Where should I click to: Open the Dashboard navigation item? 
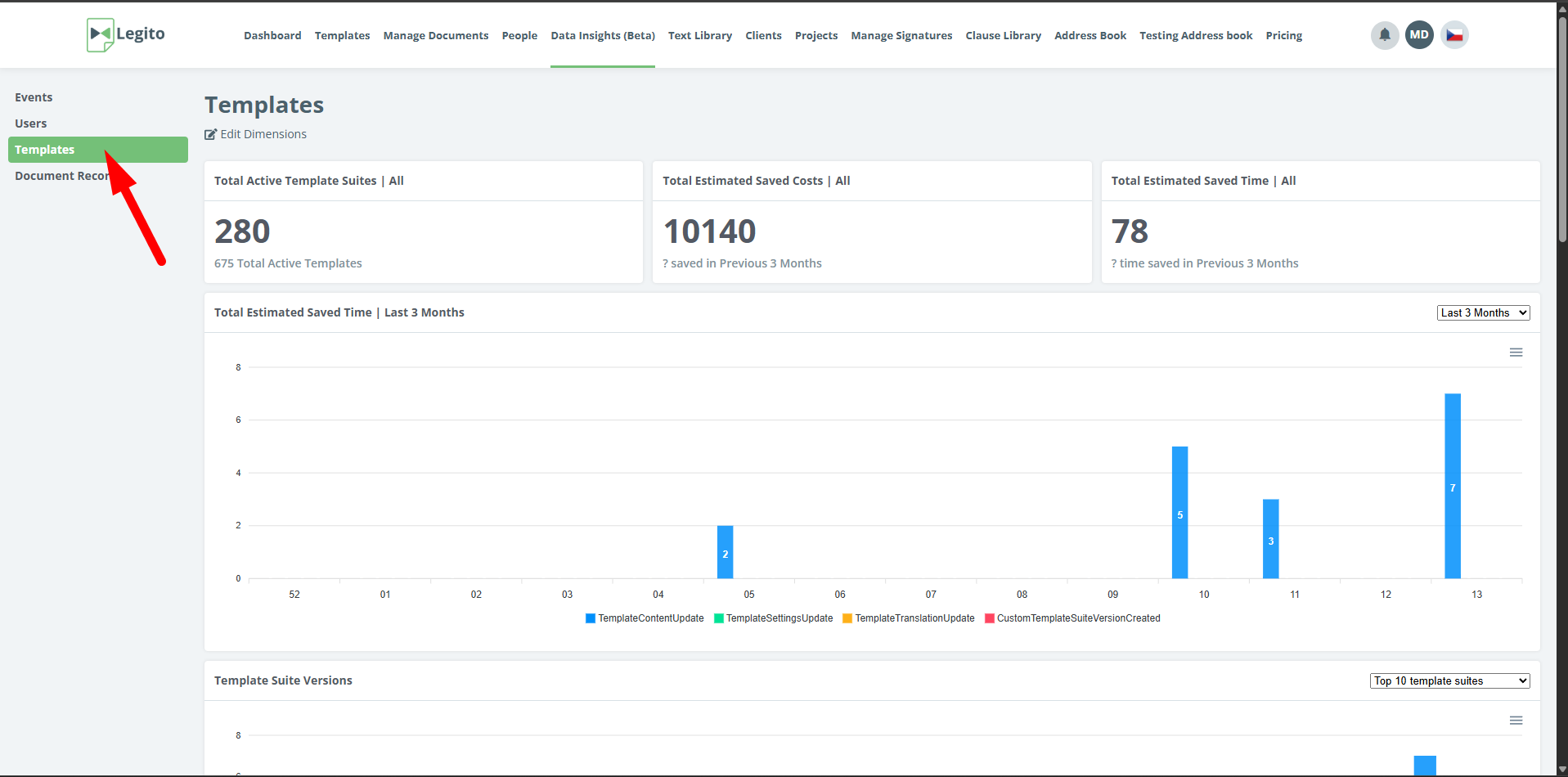272,35
